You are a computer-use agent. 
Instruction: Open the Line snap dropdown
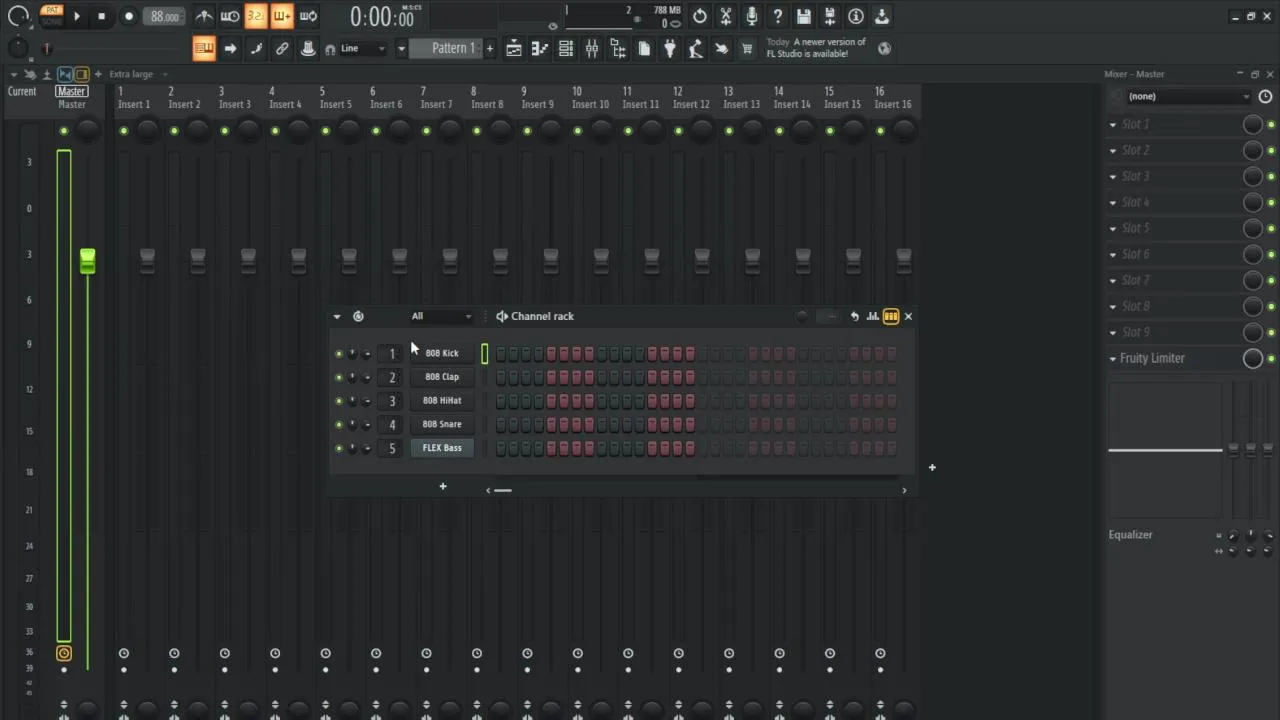pyautogui.click(x=363, y=48)
